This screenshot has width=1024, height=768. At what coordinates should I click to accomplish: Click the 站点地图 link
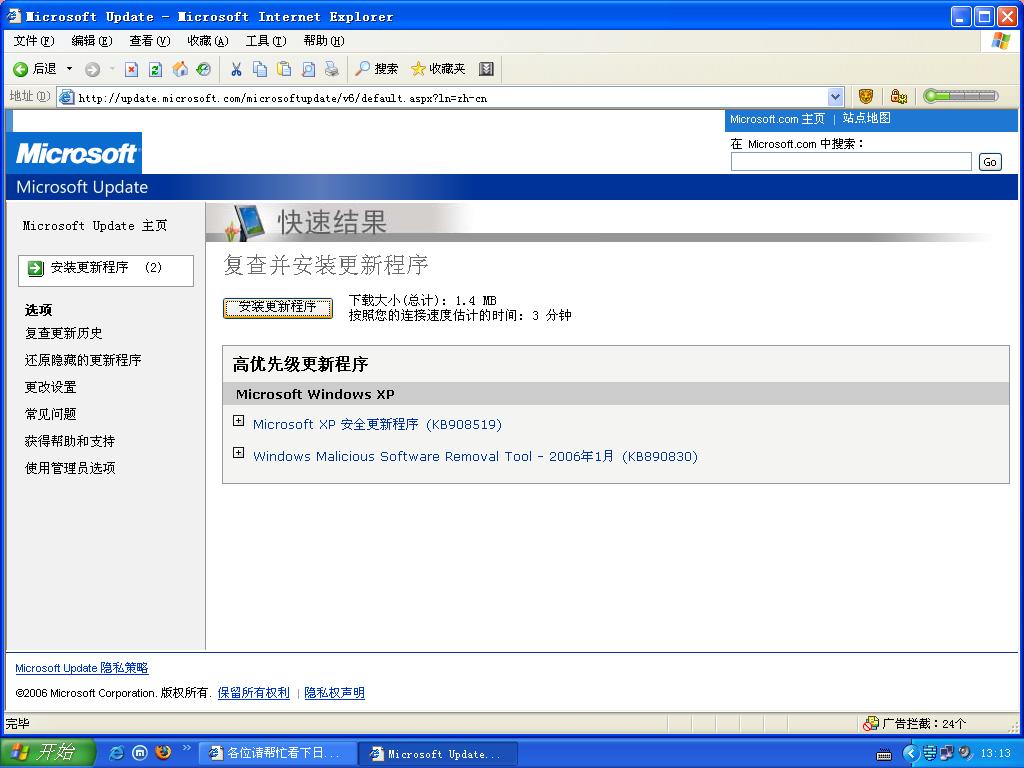coord(866,118)
